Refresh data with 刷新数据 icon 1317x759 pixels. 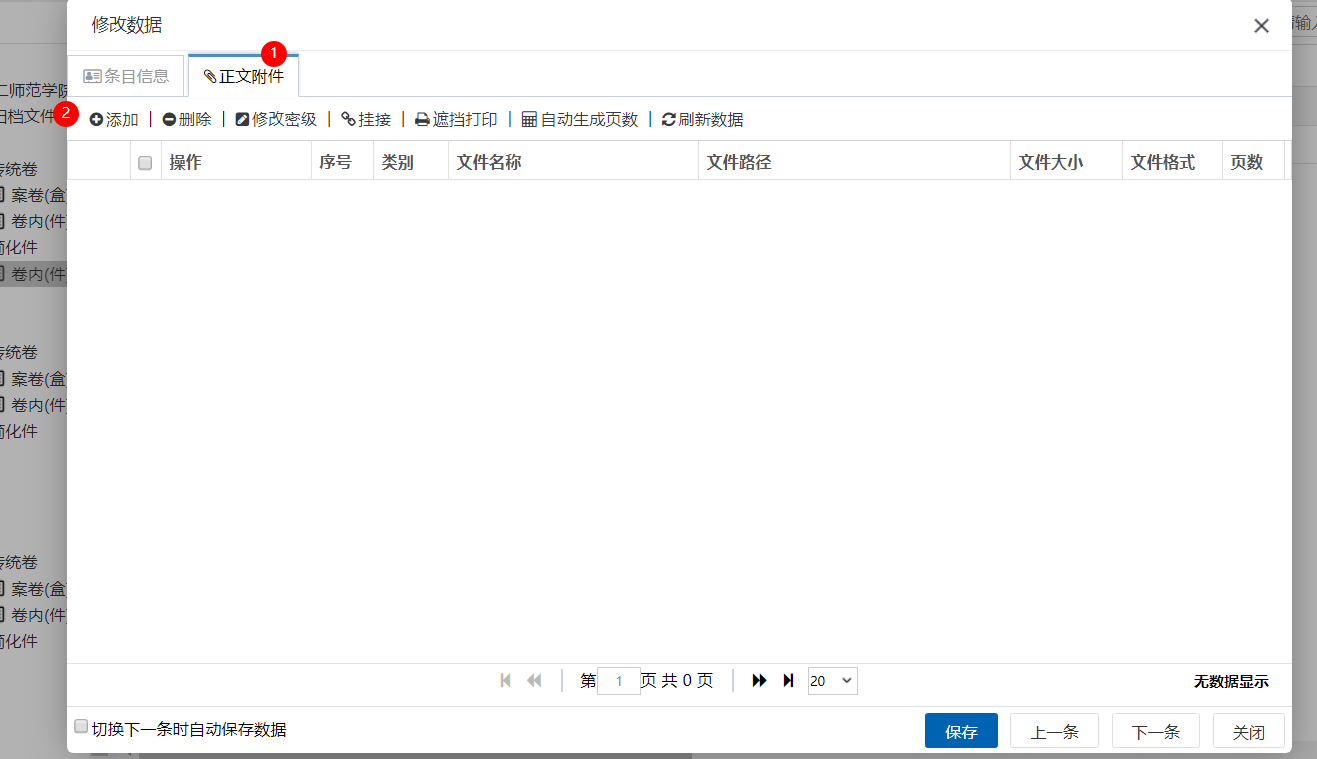tap(668, 120)
